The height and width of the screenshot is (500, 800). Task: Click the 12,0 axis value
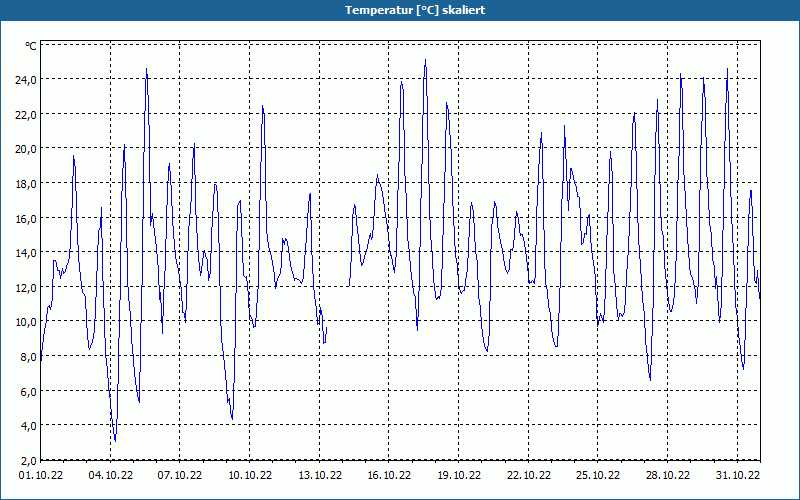click(26, 287)
